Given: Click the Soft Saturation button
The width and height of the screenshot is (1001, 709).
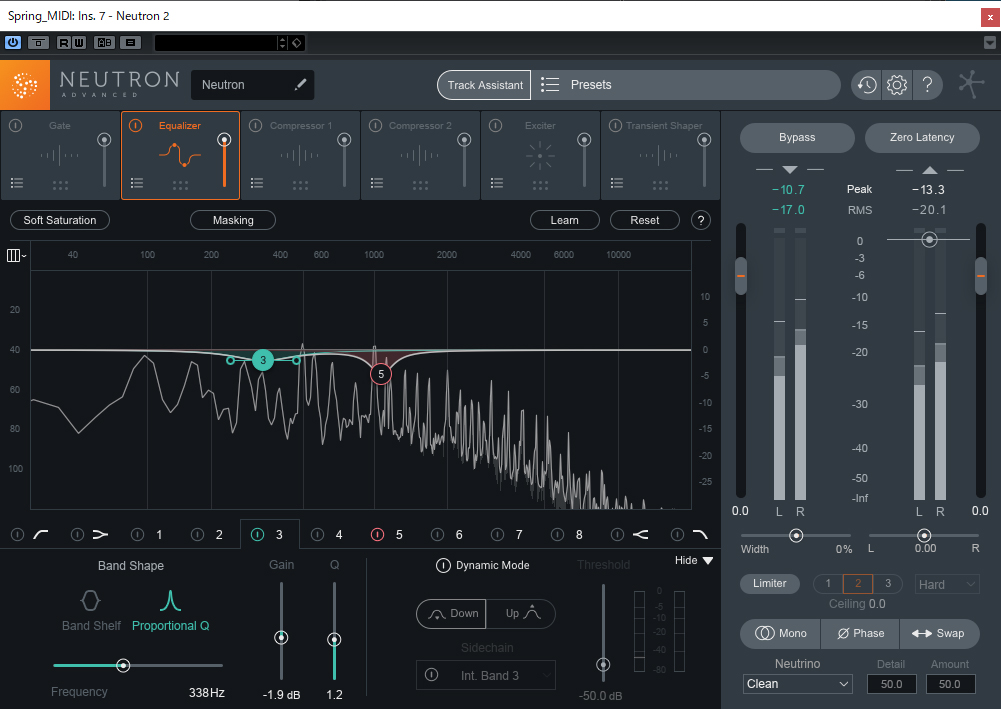Looking at the screenshot, I should click(x=60, y=220).
